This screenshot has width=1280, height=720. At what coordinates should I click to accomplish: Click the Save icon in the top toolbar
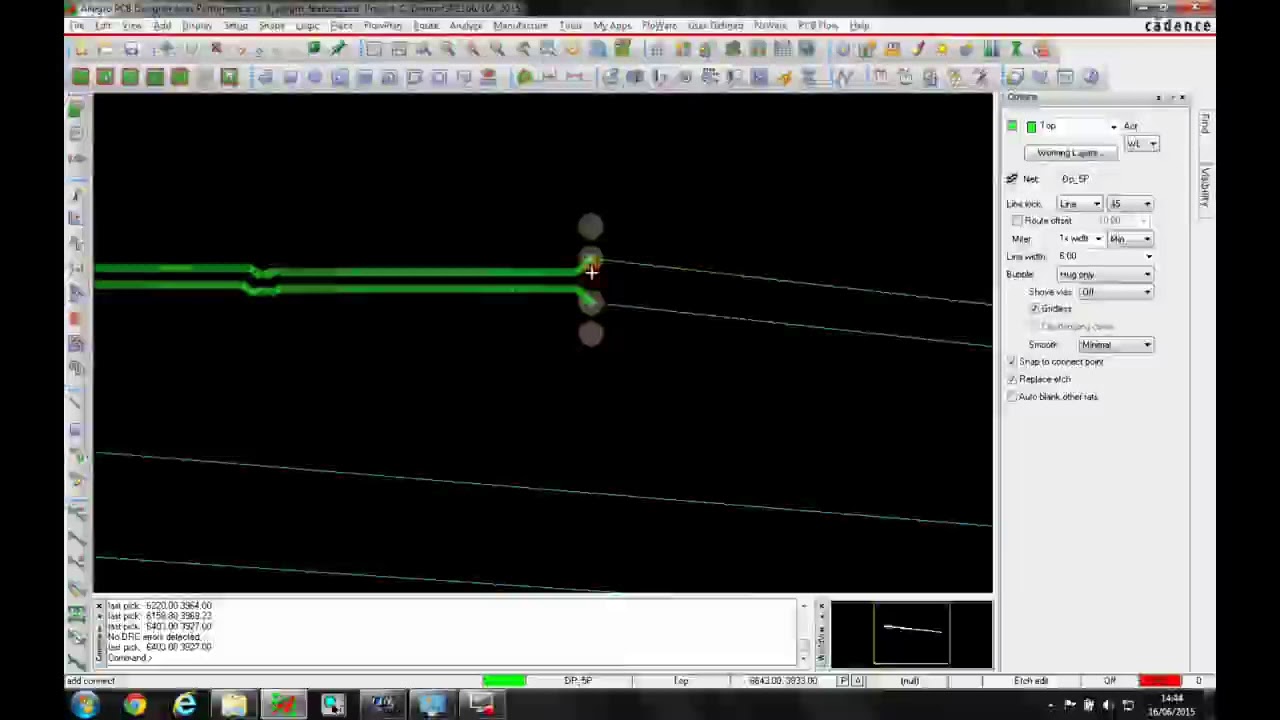(x=131, y=49)
